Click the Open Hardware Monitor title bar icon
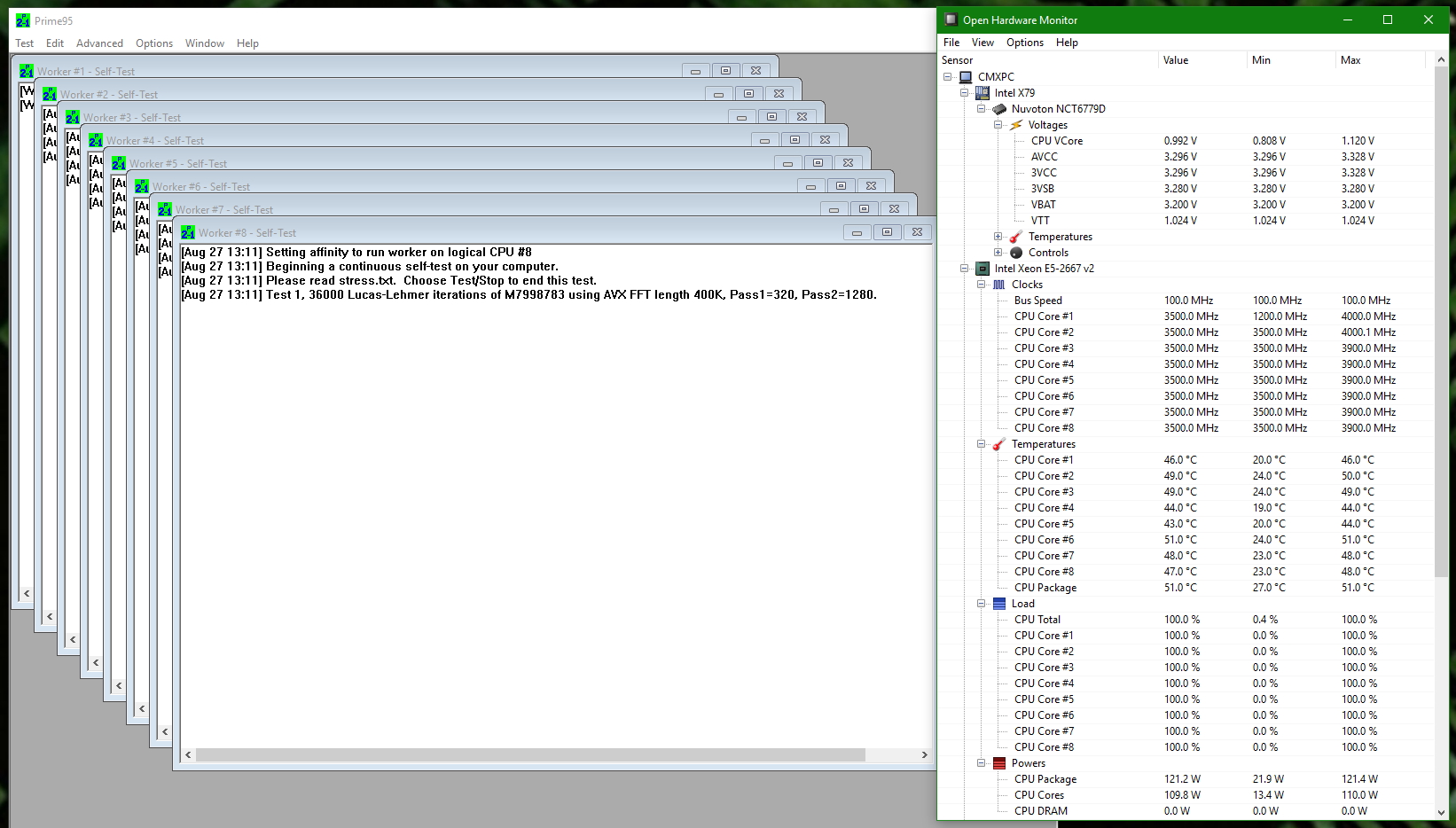 point(951,20)
